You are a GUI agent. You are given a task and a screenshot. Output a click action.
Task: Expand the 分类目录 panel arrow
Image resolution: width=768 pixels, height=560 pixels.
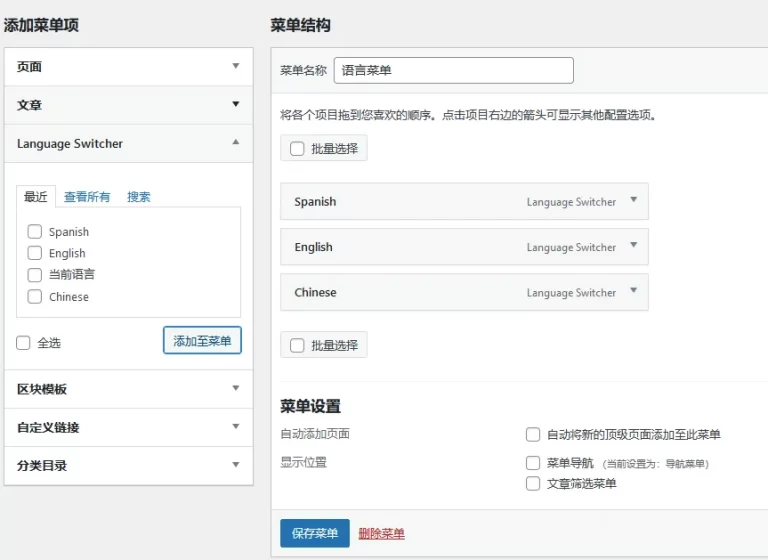click(x=236, y=464)
